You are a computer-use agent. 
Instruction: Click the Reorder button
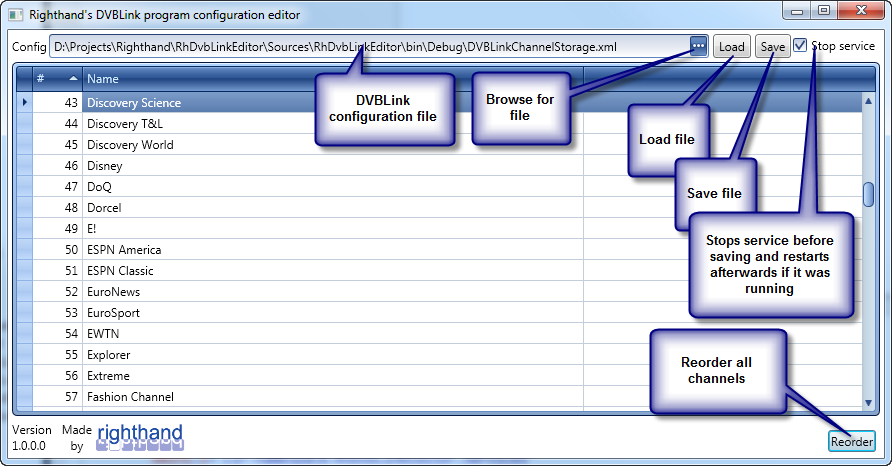[x=851, y=441]
